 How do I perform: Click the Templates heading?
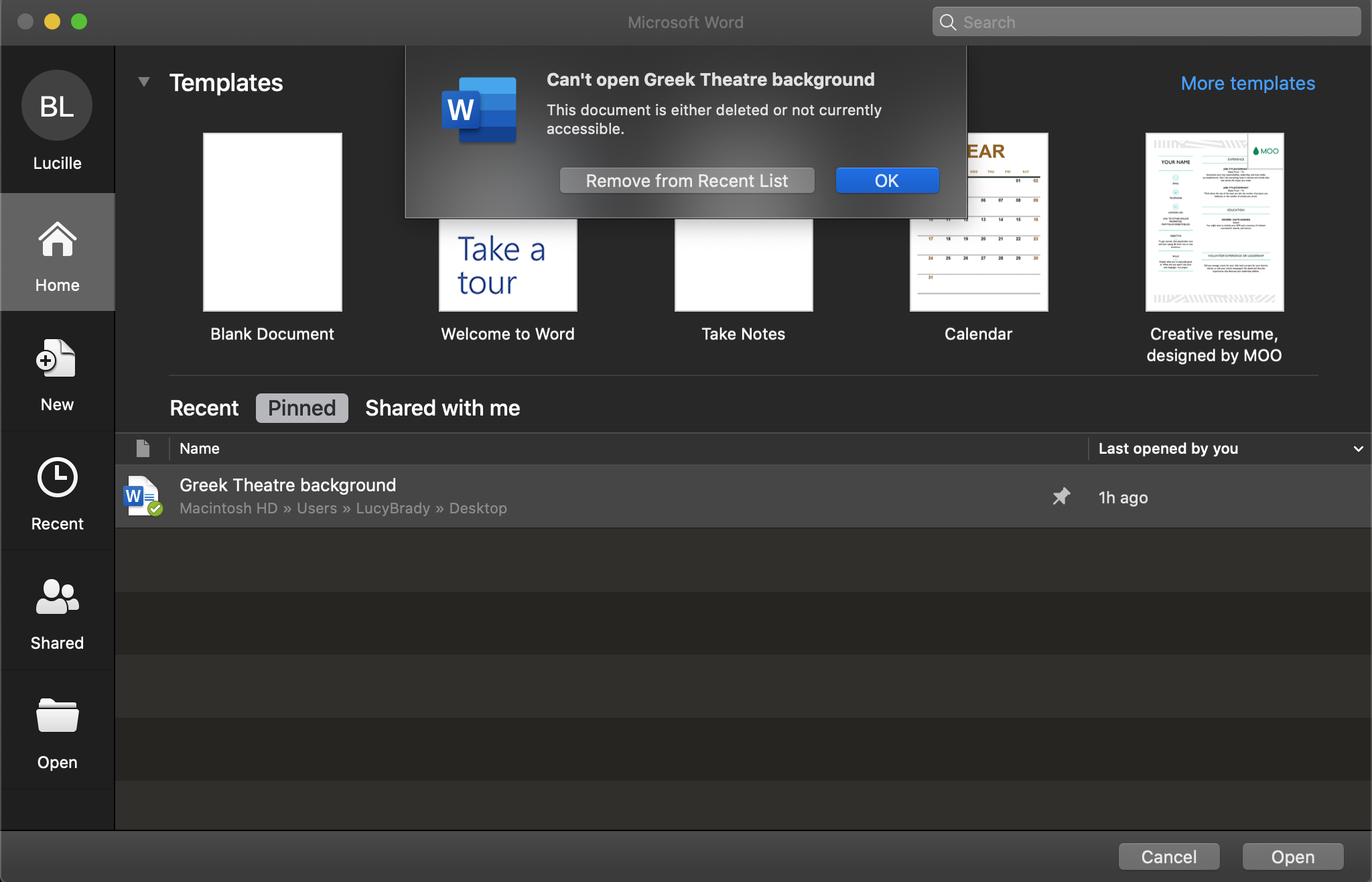226,82
